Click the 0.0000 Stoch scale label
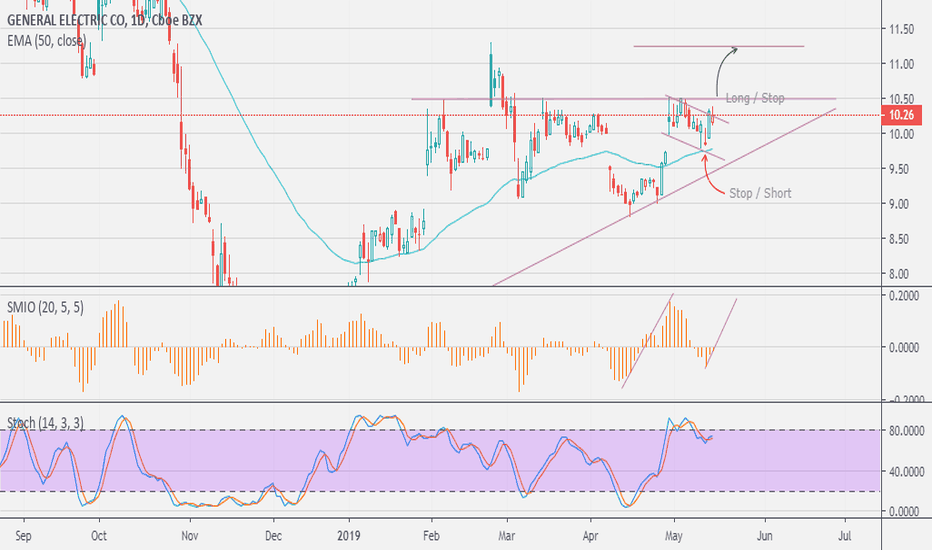The image size is (932, 550). pos(906,511)
